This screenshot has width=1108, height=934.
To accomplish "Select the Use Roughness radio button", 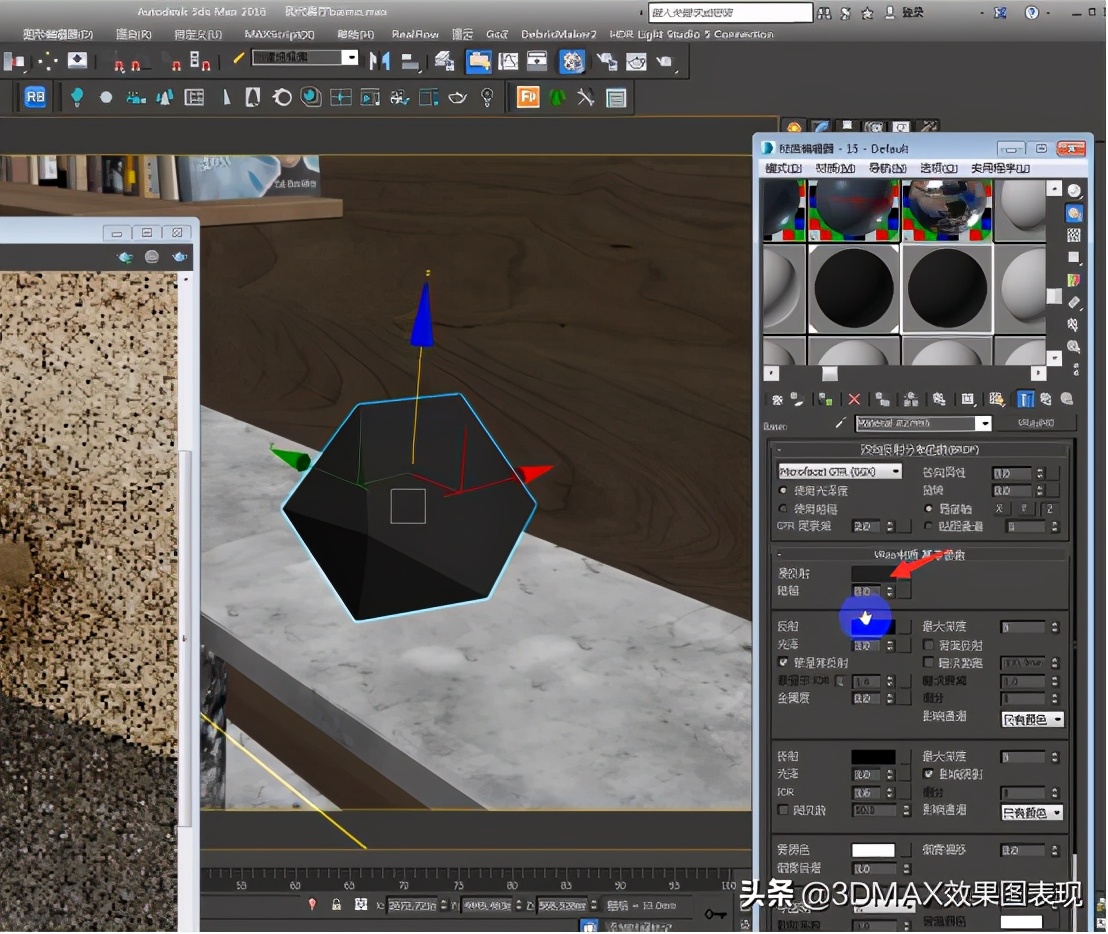I will [x=782, y=510].
